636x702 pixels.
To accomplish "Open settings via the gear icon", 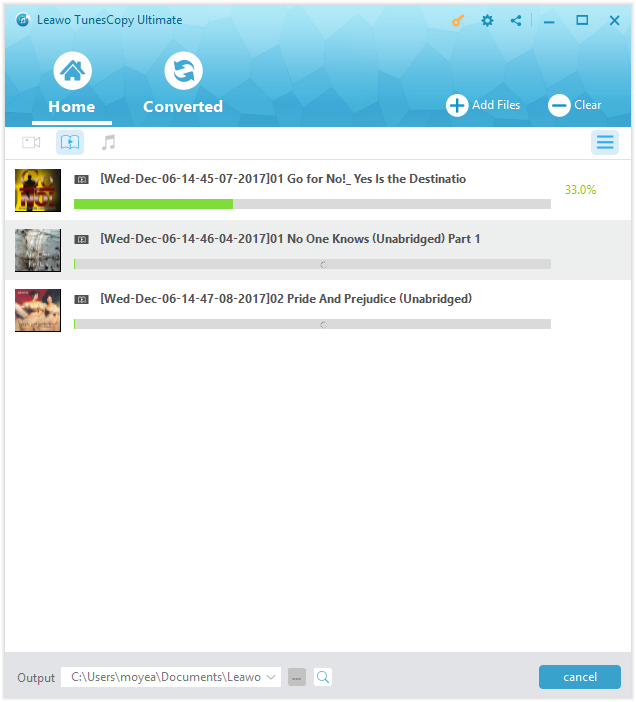I will click(x=487, y=21).
